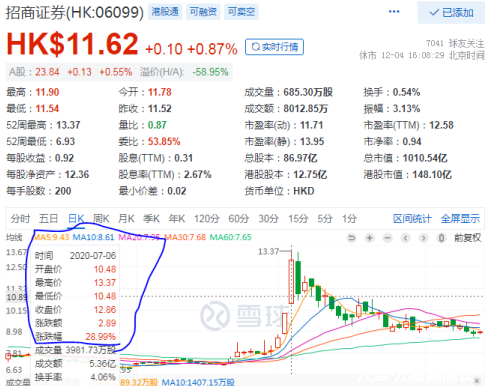Click the 量比 value 0.87
The image size is (486, 386).
tap(157, 125)
